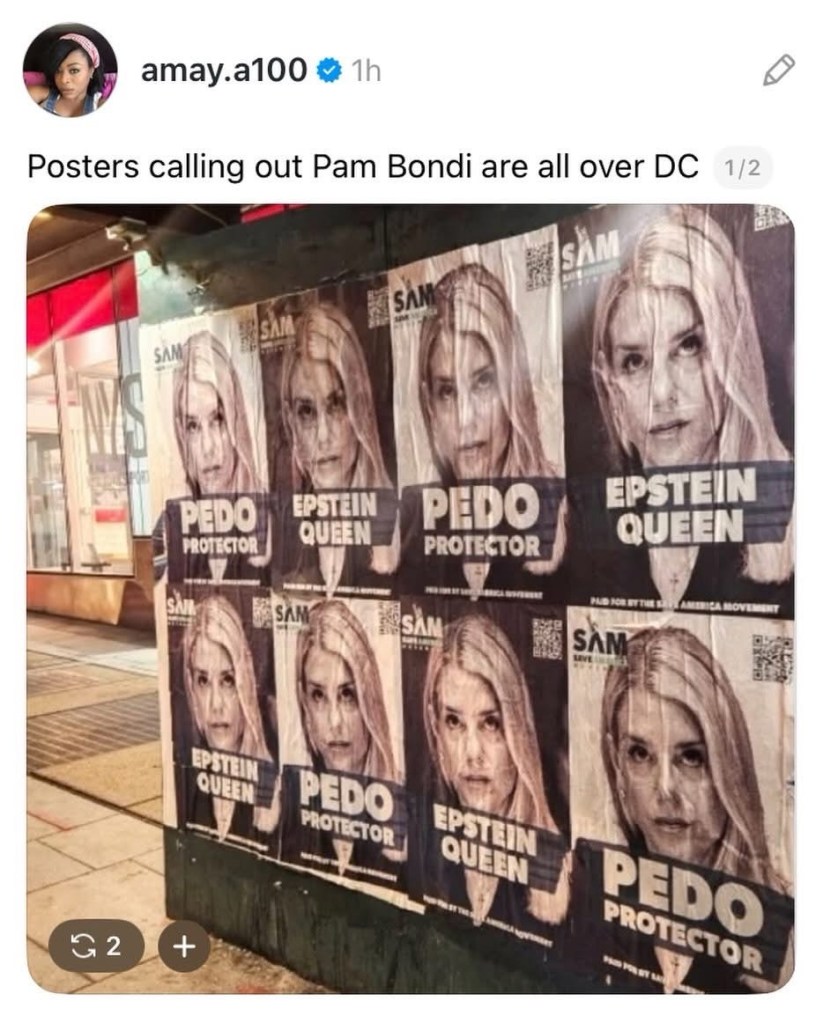Open the amay.a100 profile picture
The image size is (823, 1023).
[x=70, y=70]
